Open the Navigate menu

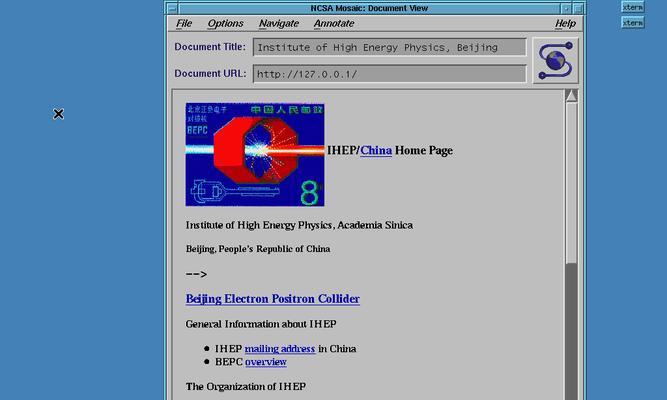coord(279,23)
